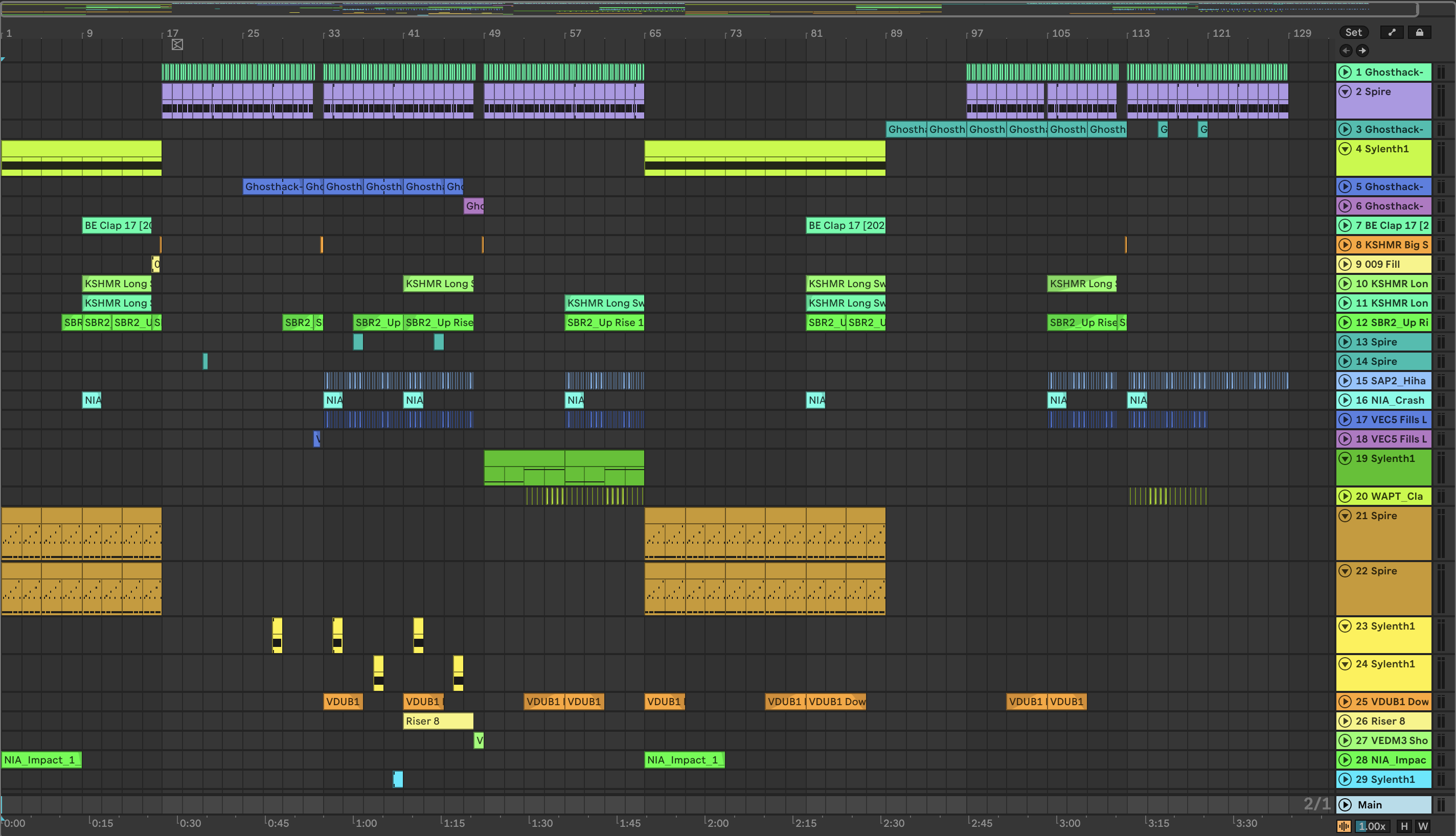Toggle the Automation Mode button beside Set

[1391, 32]
